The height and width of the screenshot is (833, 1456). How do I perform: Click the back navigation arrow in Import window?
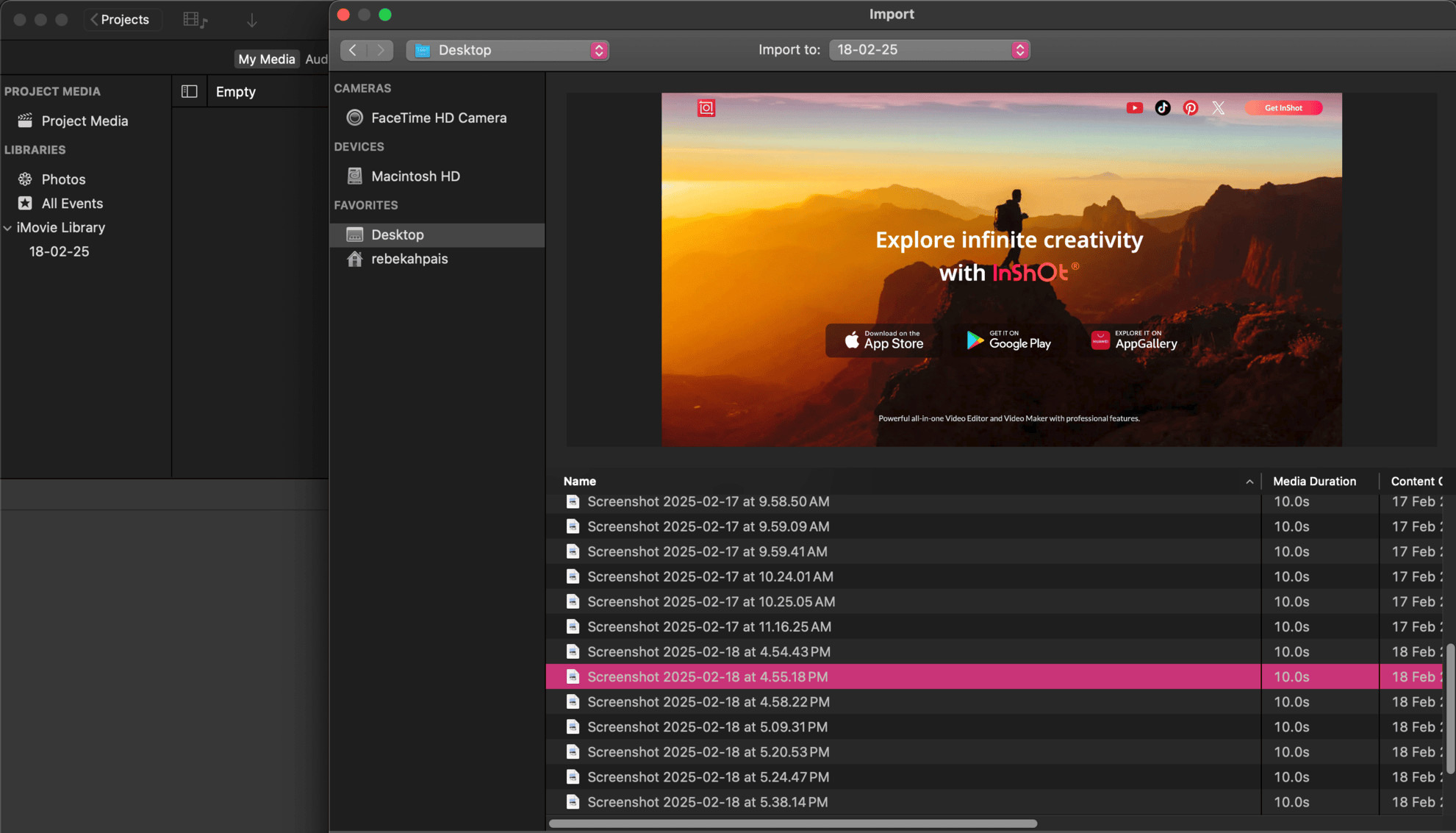pos(354,50)
